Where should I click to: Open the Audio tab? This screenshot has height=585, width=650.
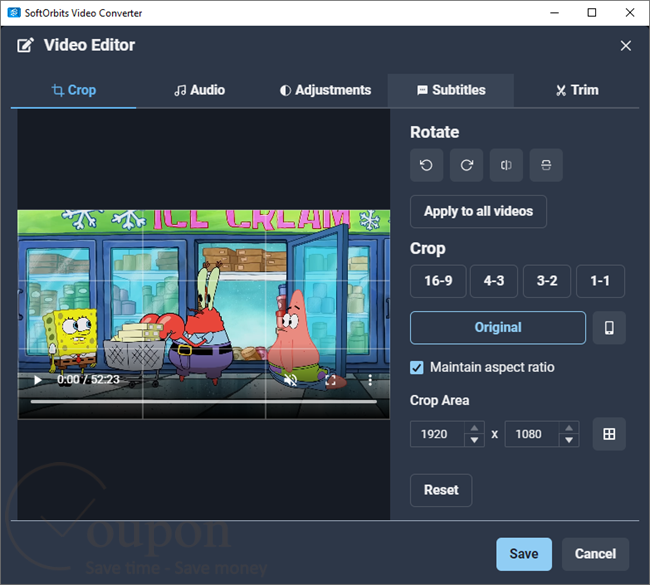click(x=199, y=90)
